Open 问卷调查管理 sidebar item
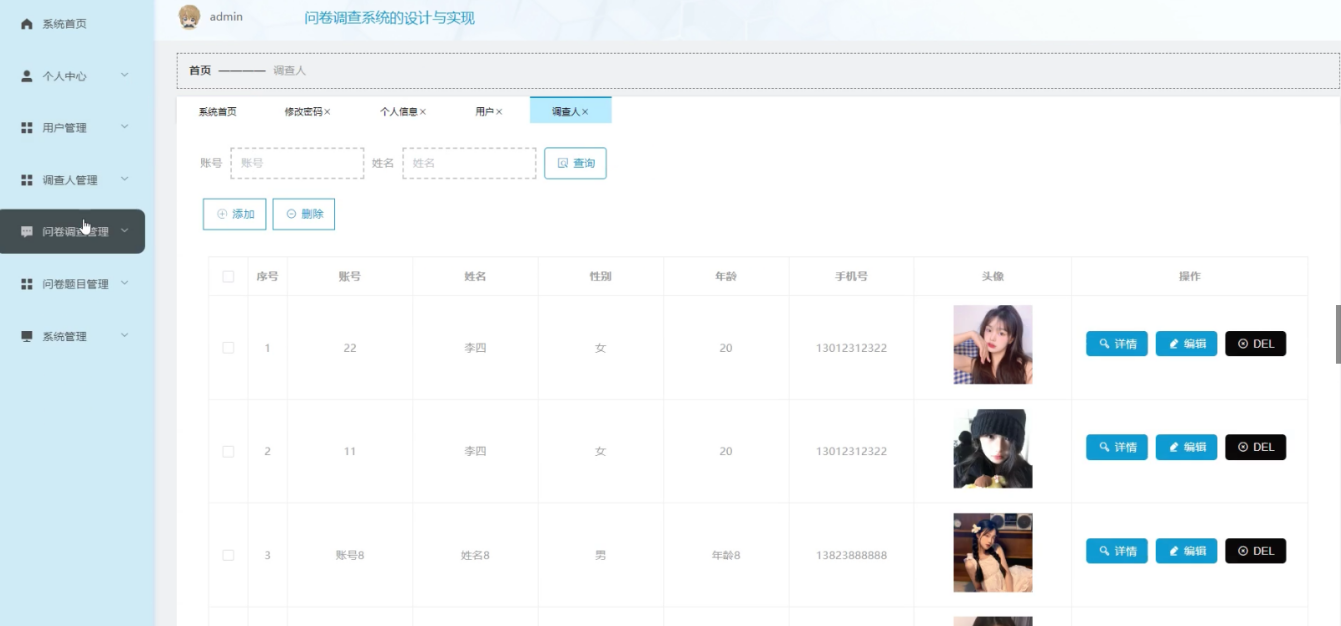Image resolution: width=1341 pixels, height=626 pixels. click(72, 231)
